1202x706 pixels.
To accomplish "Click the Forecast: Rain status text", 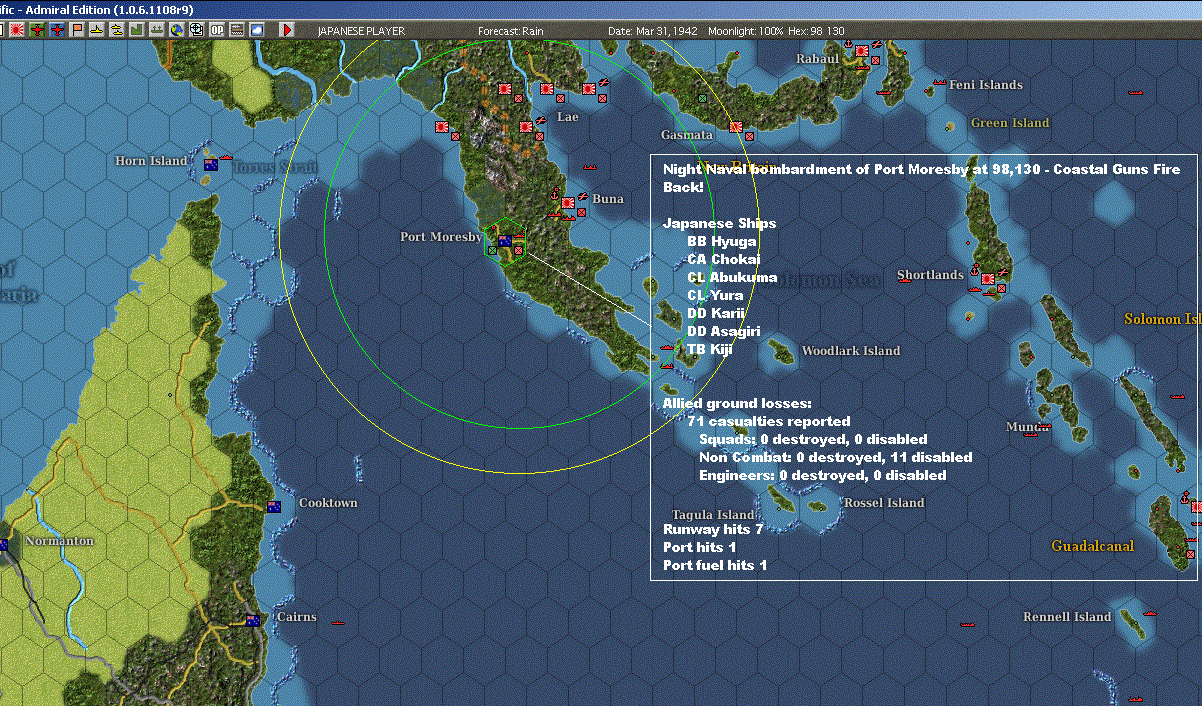I will click(x=511, y=31).
